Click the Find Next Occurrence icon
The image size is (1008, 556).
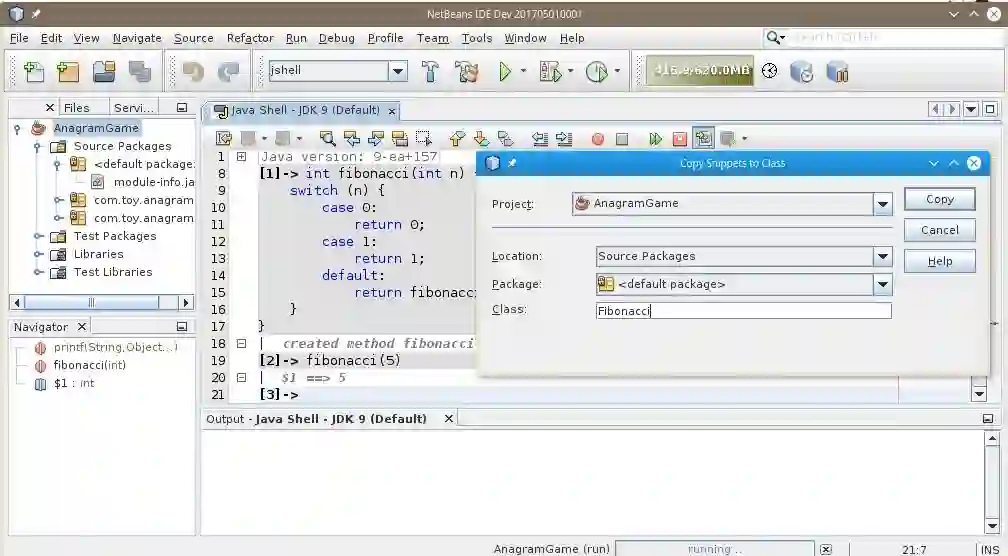tap(376, 138)
